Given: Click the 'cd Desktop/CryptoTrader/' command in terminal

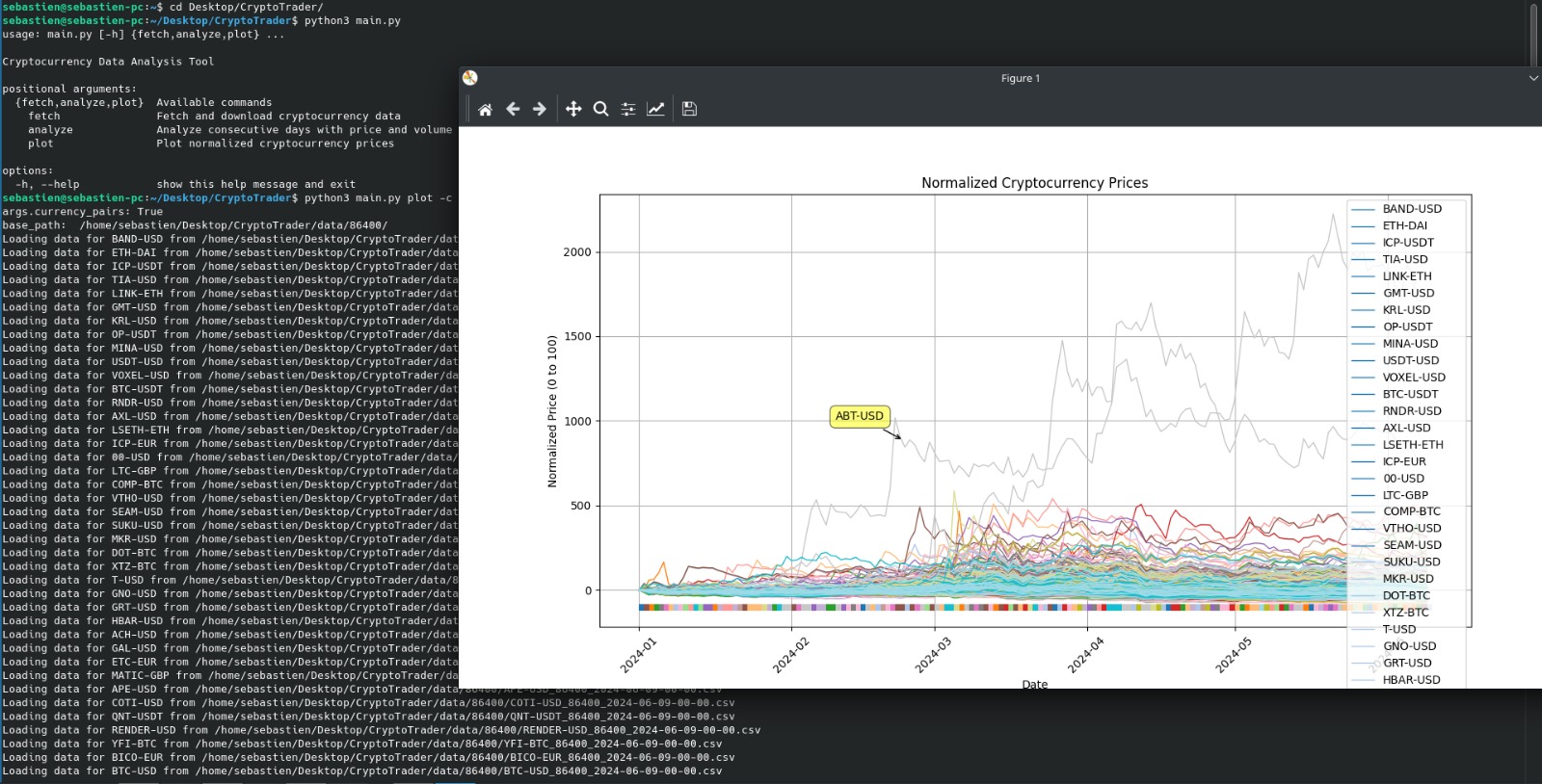Looking at the screenshot, I should tap(247, 7).
